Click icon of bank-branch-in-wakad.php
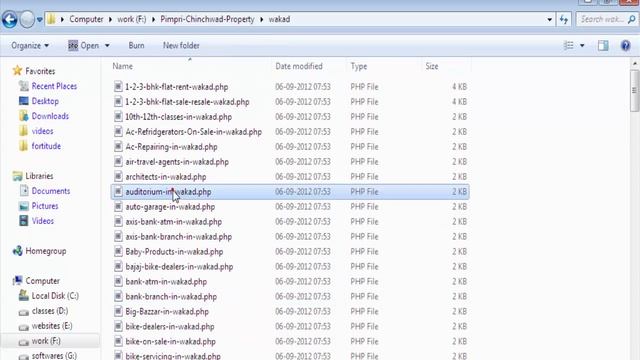 (118, 296)
